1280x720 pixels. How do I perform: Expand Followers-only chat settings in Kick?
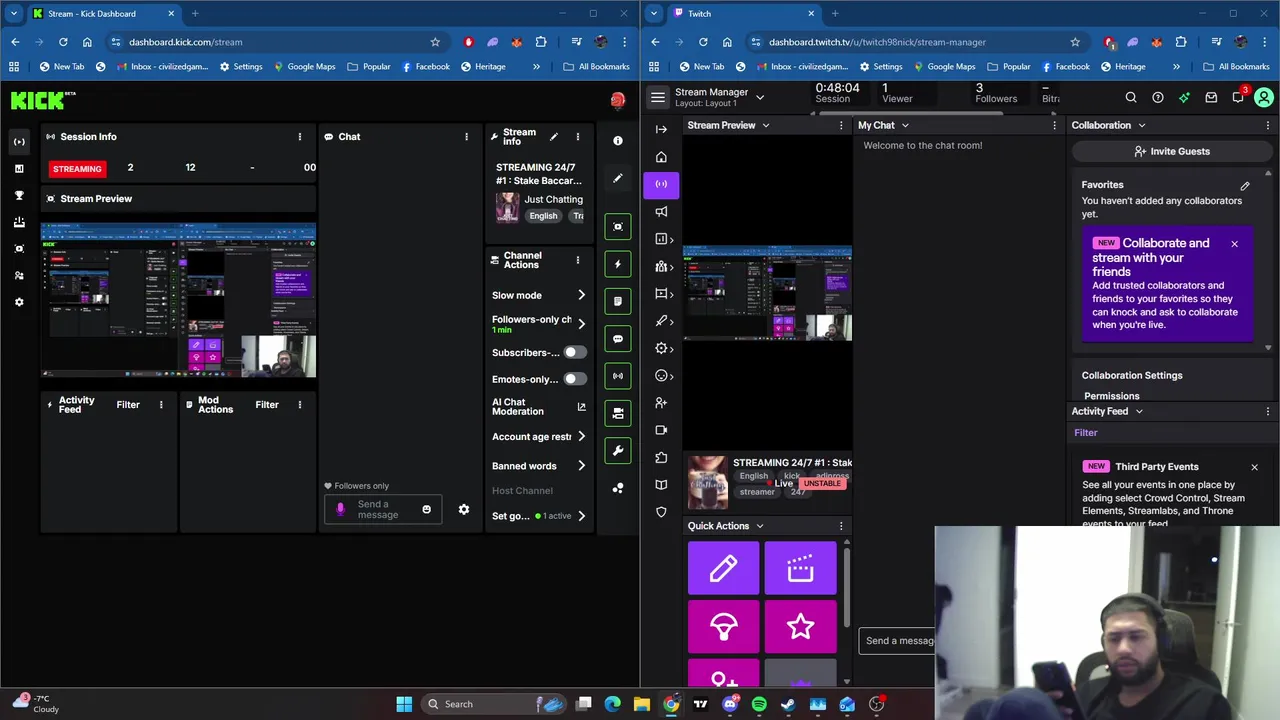pos(581,324)
